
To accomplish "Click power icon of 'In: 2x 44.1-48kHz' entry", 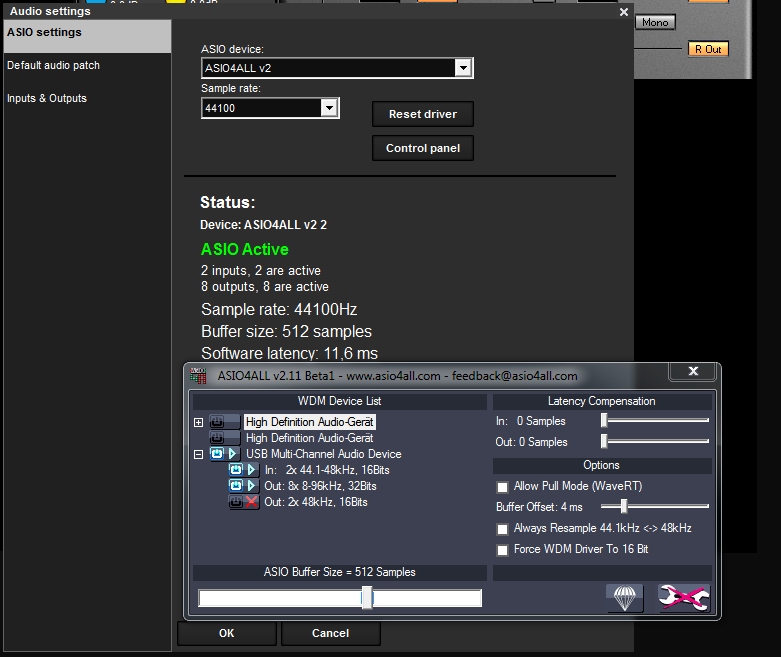I will click(x=236, y=470).
